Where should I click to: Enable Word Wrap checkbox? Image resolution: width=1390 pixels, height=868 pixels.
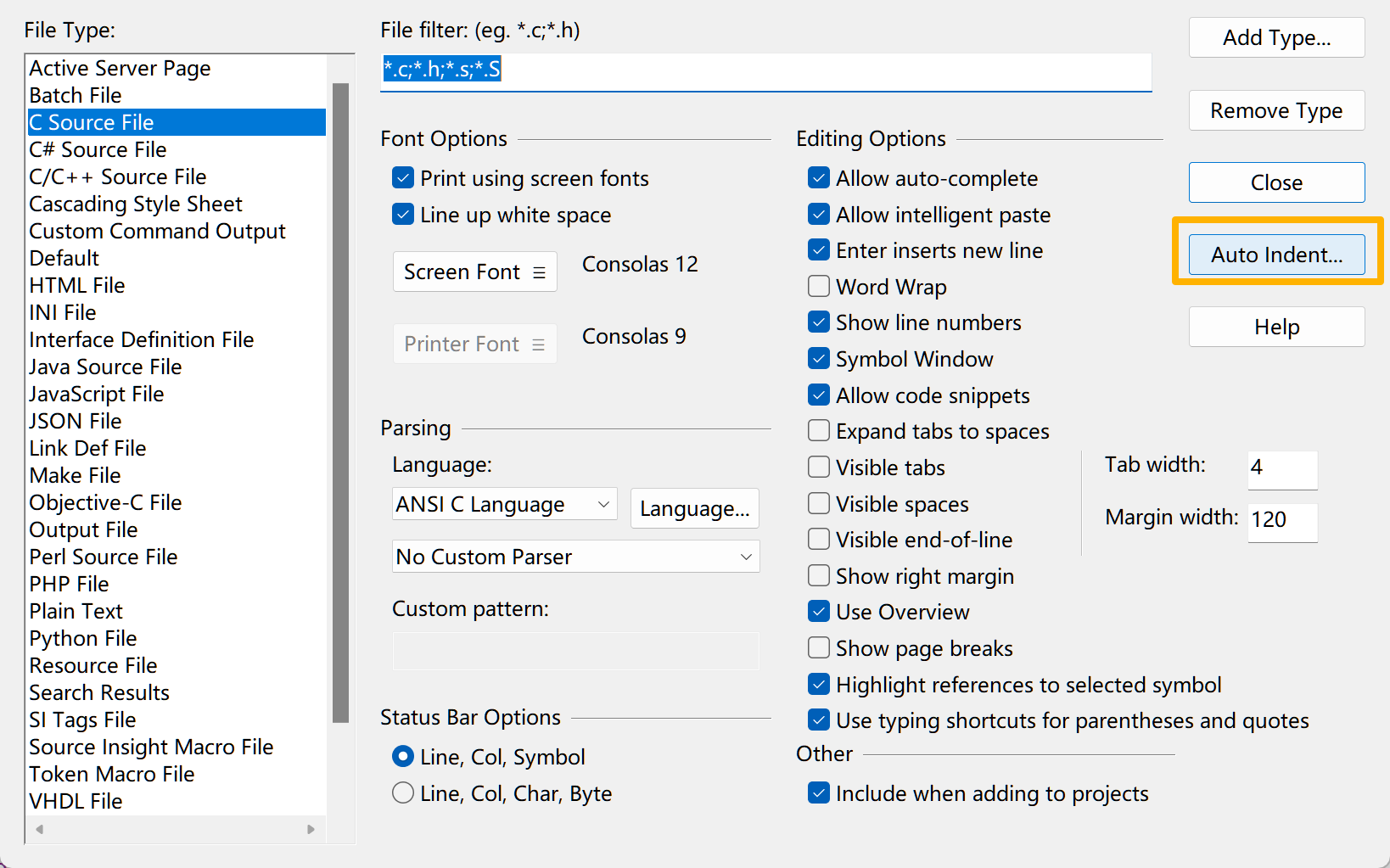click(819, 287)
